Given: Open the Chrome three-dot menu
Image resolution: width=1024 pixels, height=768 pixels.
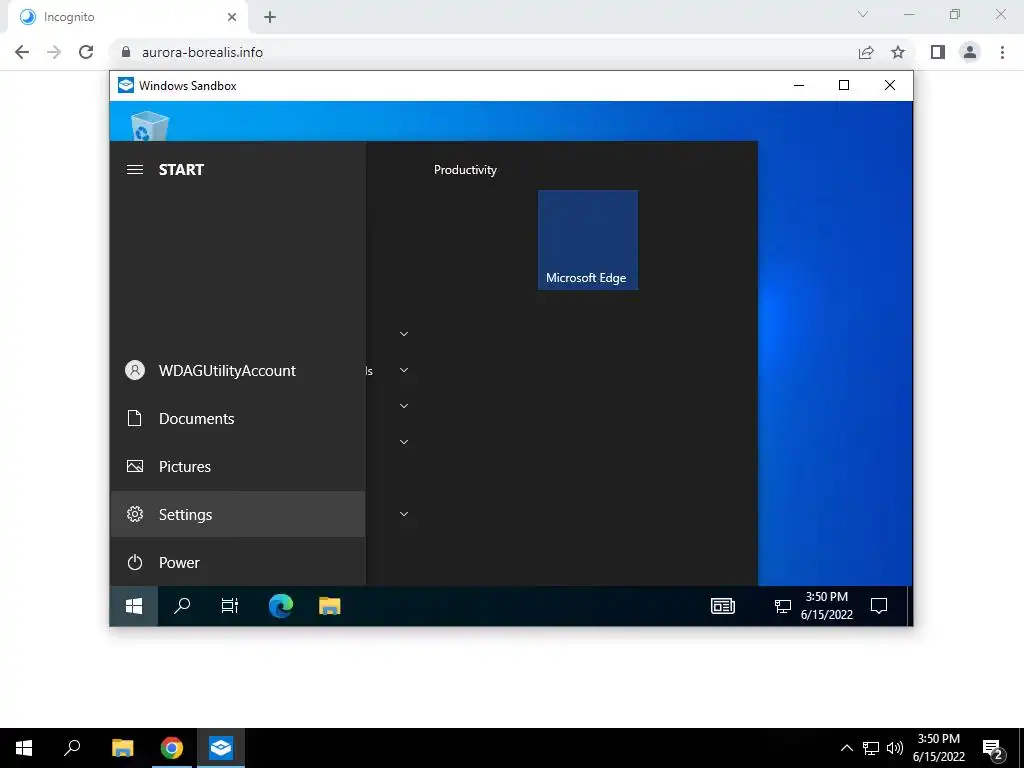Looking at the screenshot, I should 1002,52.
